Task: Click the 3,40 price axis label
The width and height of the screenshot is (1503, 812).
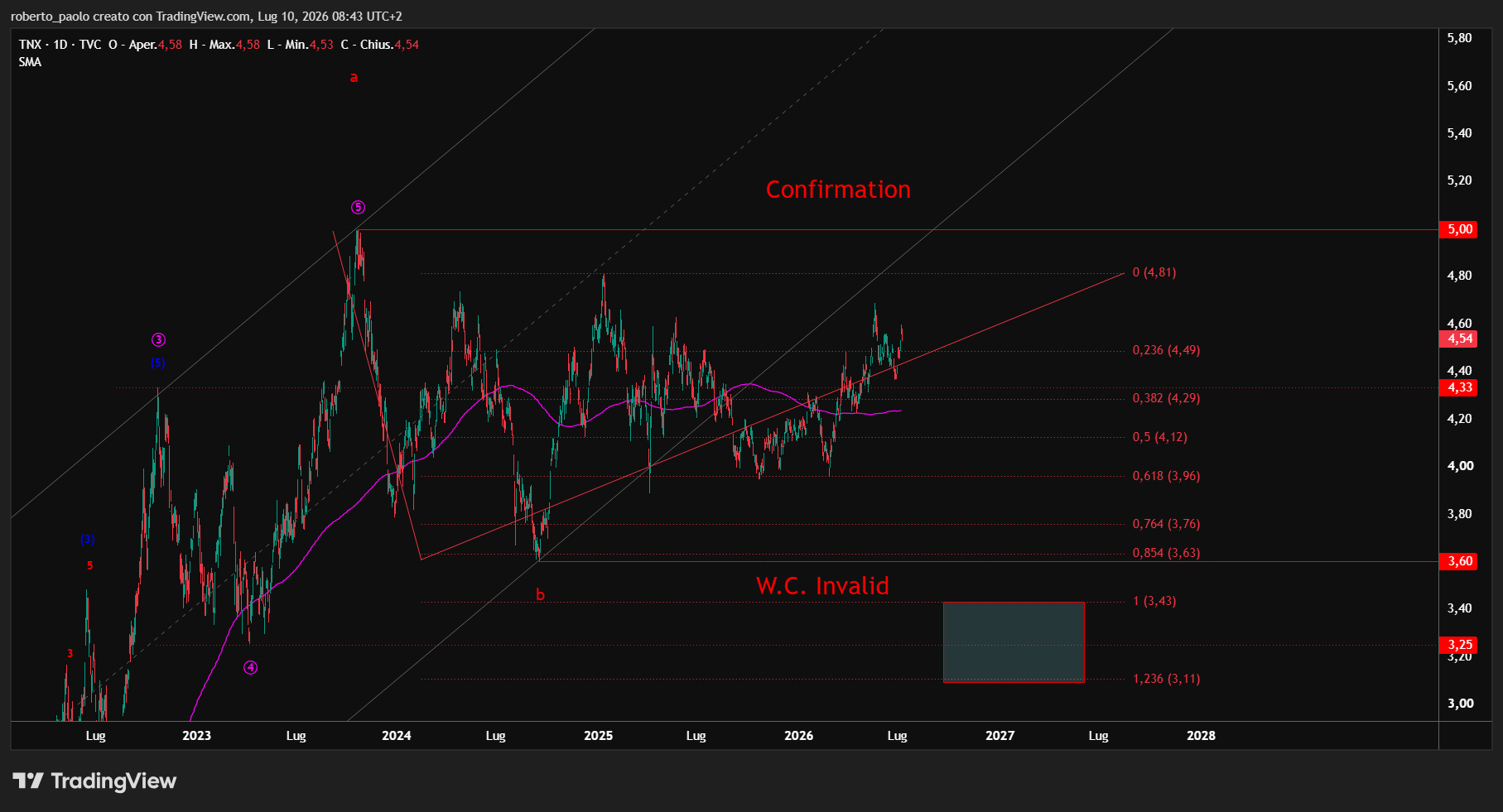Action: pyautogui.click(x=1459, y=608)
